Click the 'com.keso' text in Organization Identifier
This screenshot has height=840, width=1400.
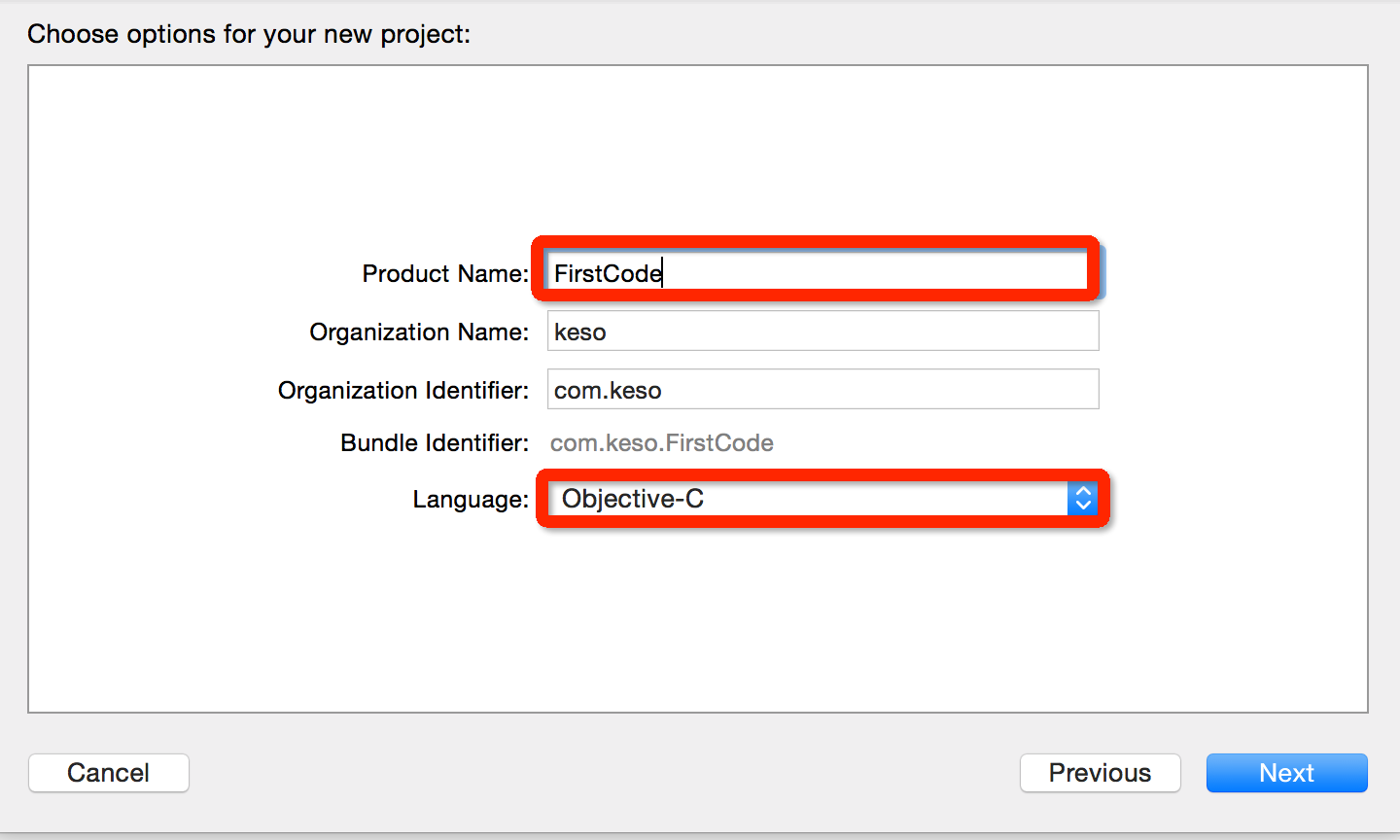point(608,391)
